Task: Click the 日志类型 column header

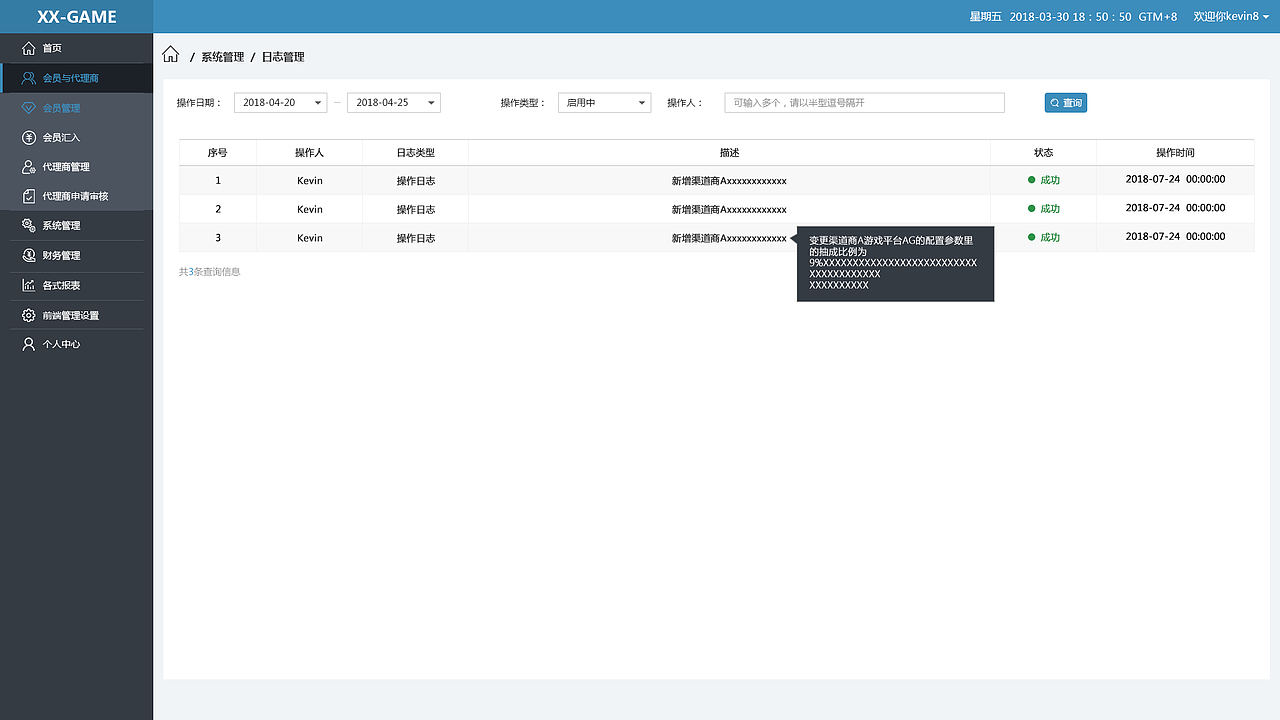Action: click(x=416, y=153)
